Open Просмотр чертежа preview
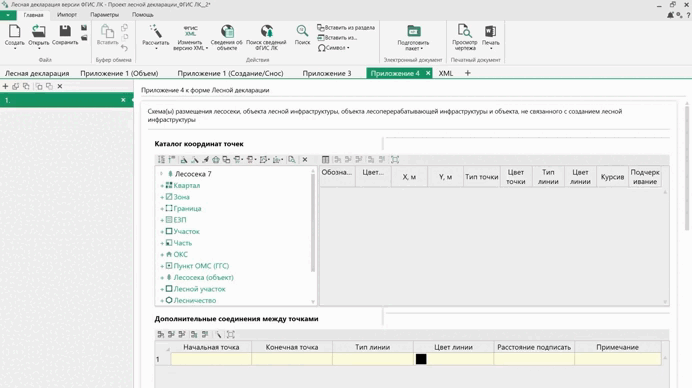This screenshot has width=692, height=388. pyautogui.click(x=465, y=37)
